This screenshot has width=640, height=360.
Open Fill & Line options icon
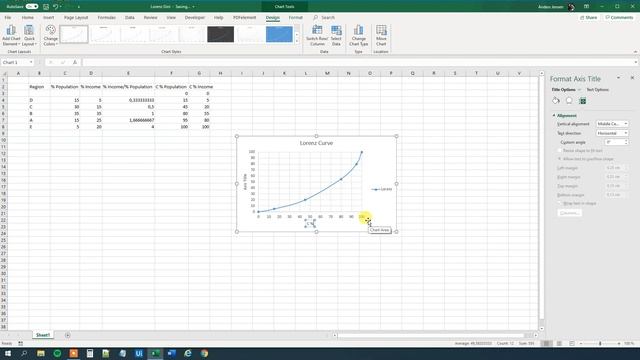(x=556, y=100)
